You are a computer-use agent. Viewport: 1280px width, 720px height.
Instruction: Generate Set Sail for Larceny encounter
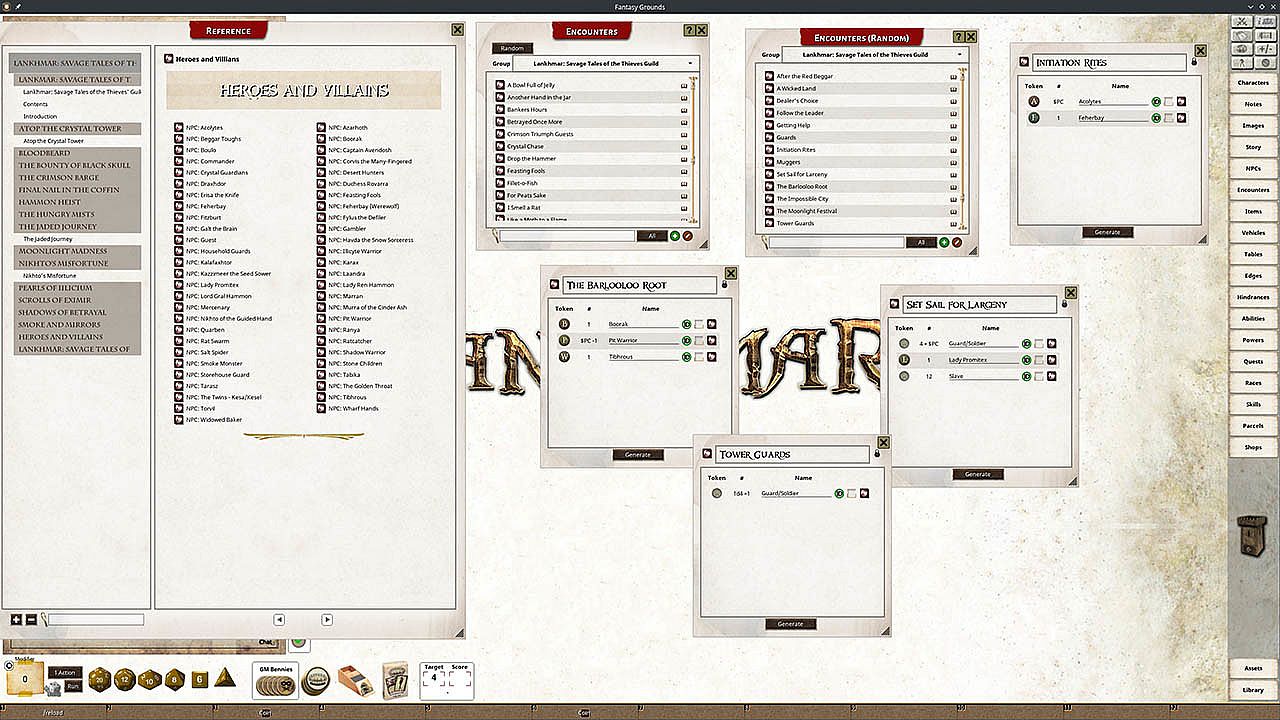pos(978,474)
